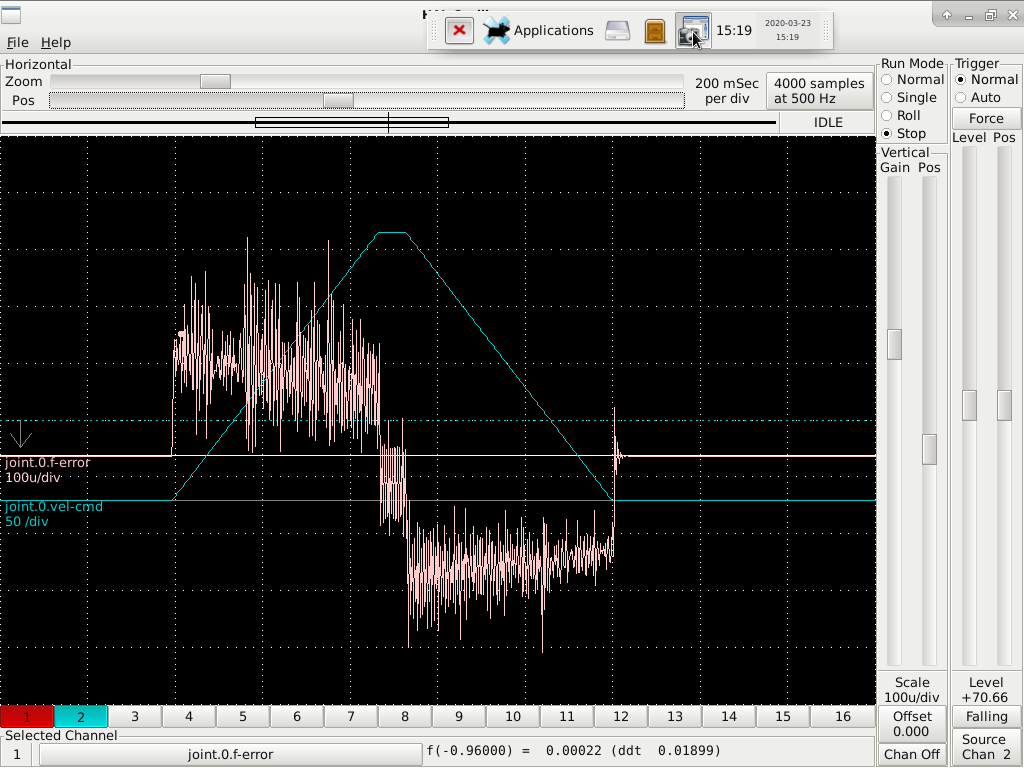Select the Single run mode
1024x768 pixels.
887,97
